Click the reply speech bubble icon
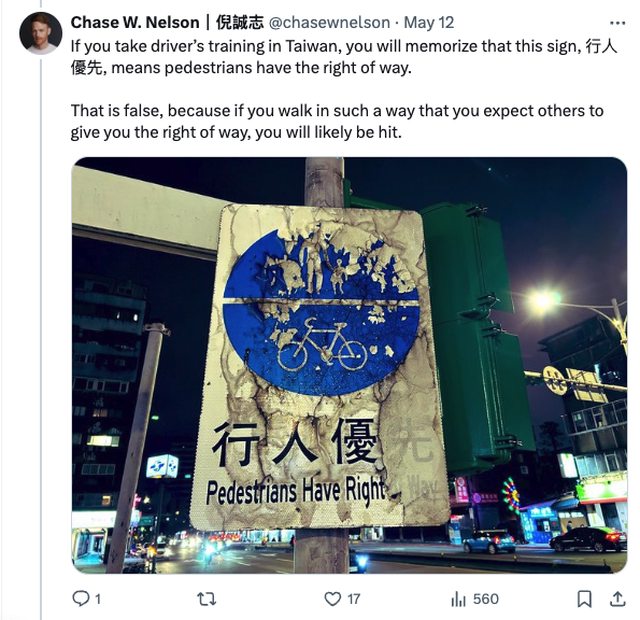This screenshot has height=620, width=640. coord(80,599)
